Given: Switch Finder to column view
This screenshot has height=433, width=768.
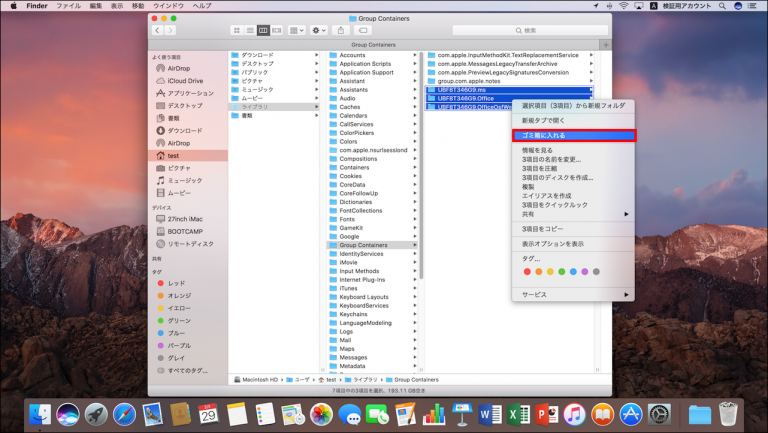Looking at the screenshot, I should [264, 30].
